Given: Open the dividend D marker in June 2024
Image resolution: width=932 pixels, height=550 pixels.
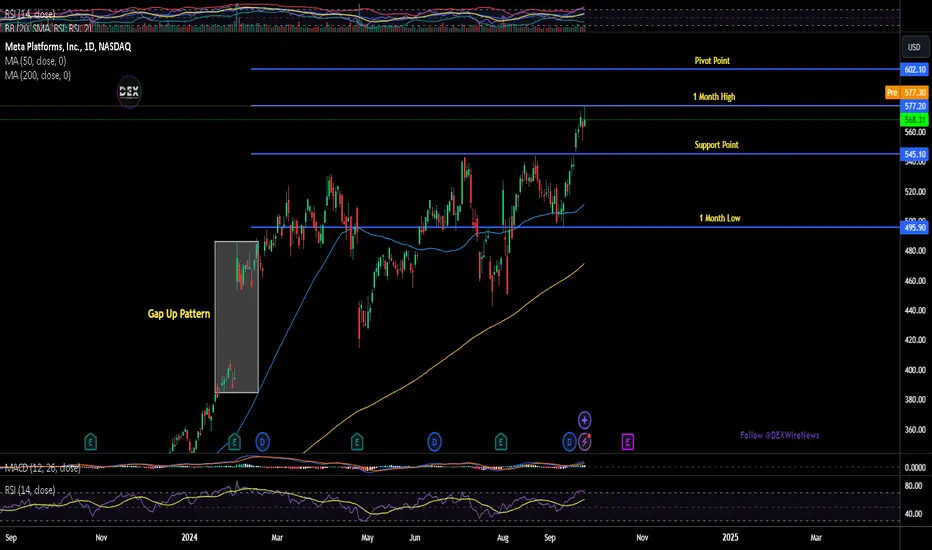Looking at the screenshot, I should pos(434,442).
